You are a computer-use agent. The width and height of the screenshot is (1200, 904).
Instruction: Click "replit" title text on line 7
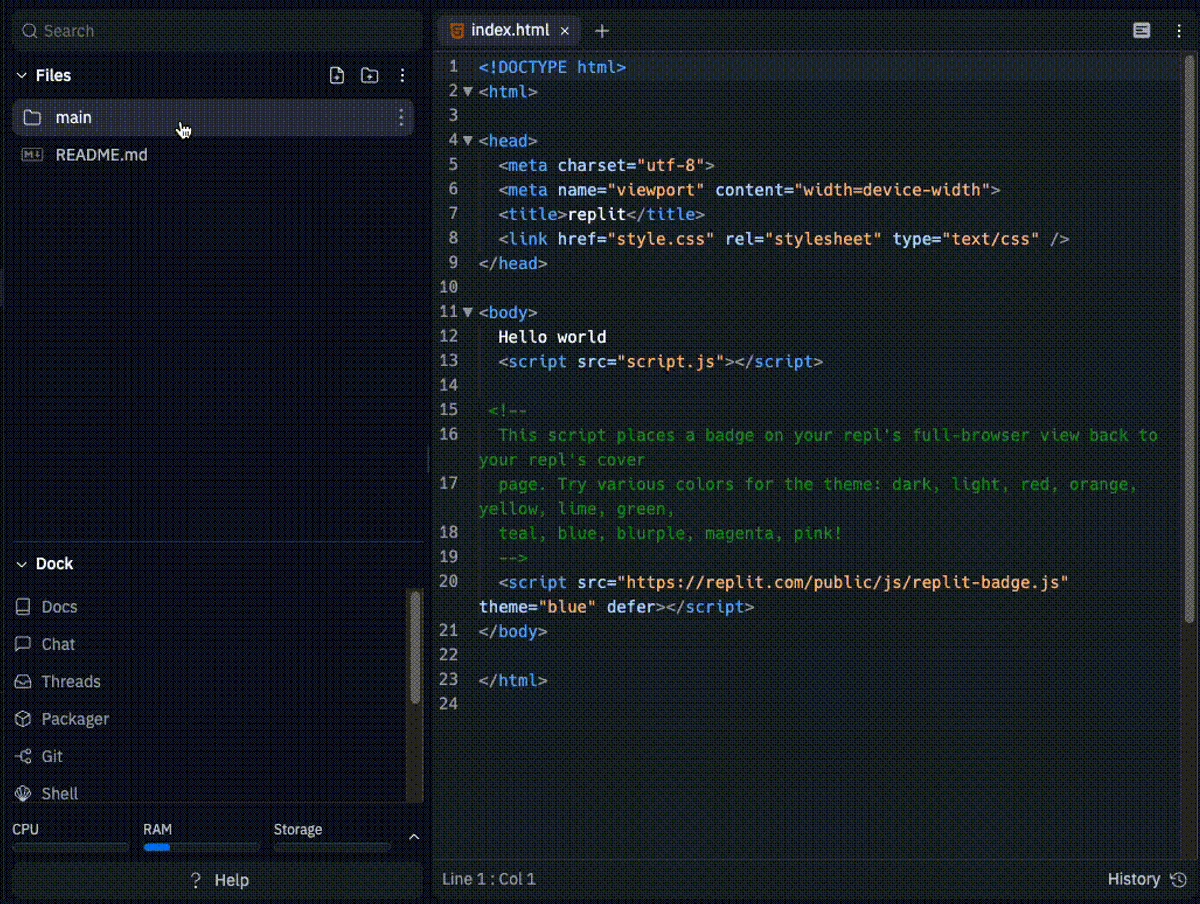pyautogui.click(x=597, y=214)
